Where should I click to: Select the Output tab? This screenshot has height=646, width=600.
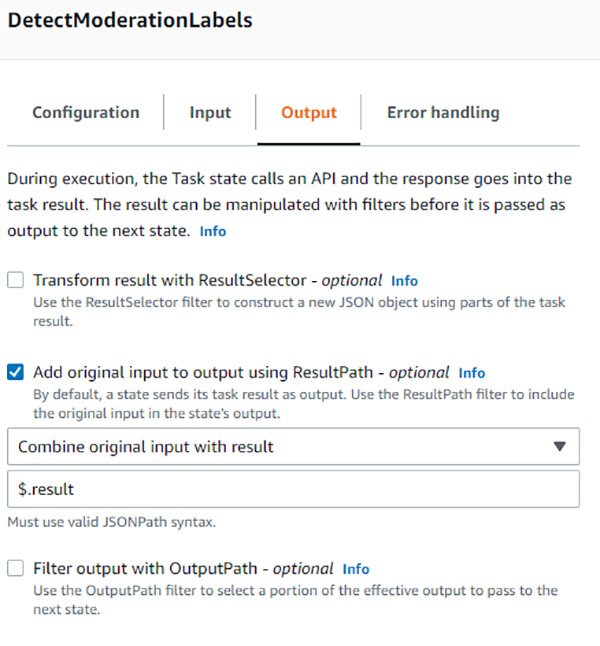click(309, 113)
